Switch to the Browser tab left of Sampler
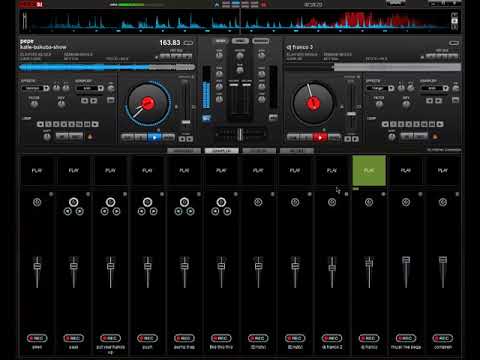This screenshot has width=480, height=360. point(184,151)
